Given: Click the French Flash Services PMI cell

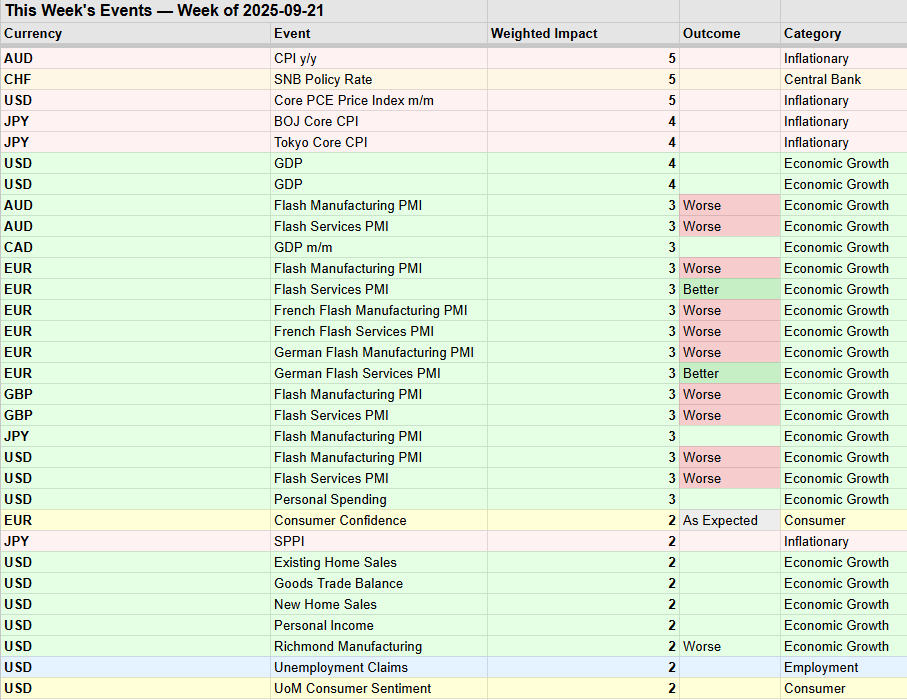Looking at the screenshot, I should tap(354, 331).
